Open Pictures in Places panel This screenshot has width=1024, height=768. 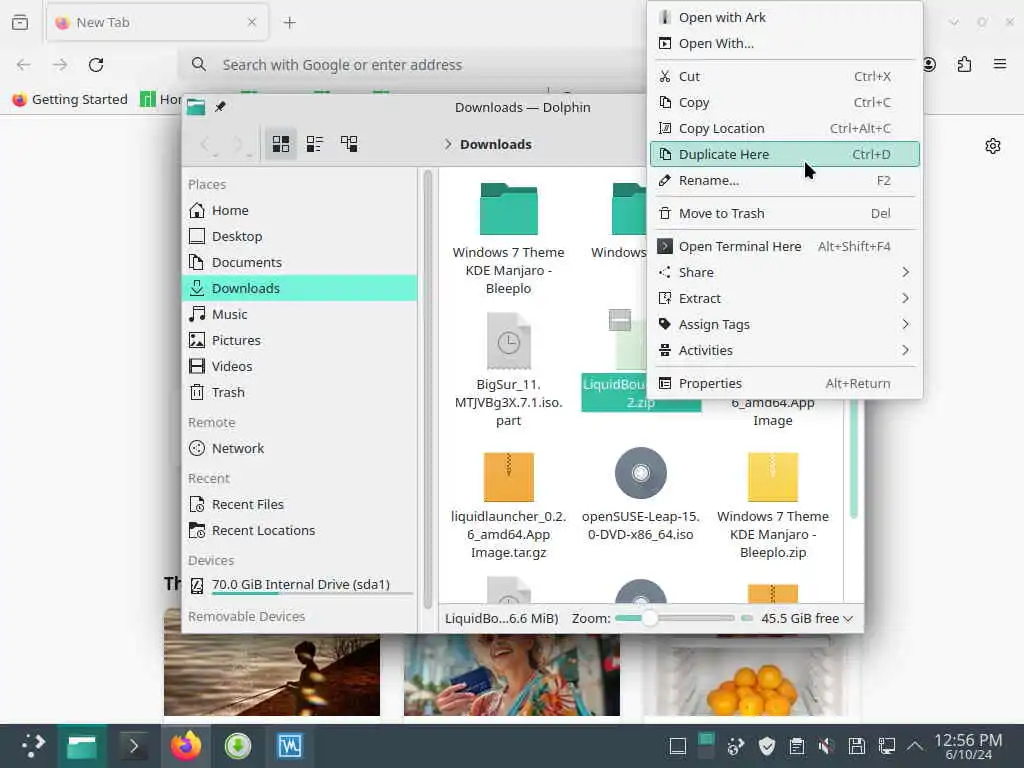tap(300, 340)
